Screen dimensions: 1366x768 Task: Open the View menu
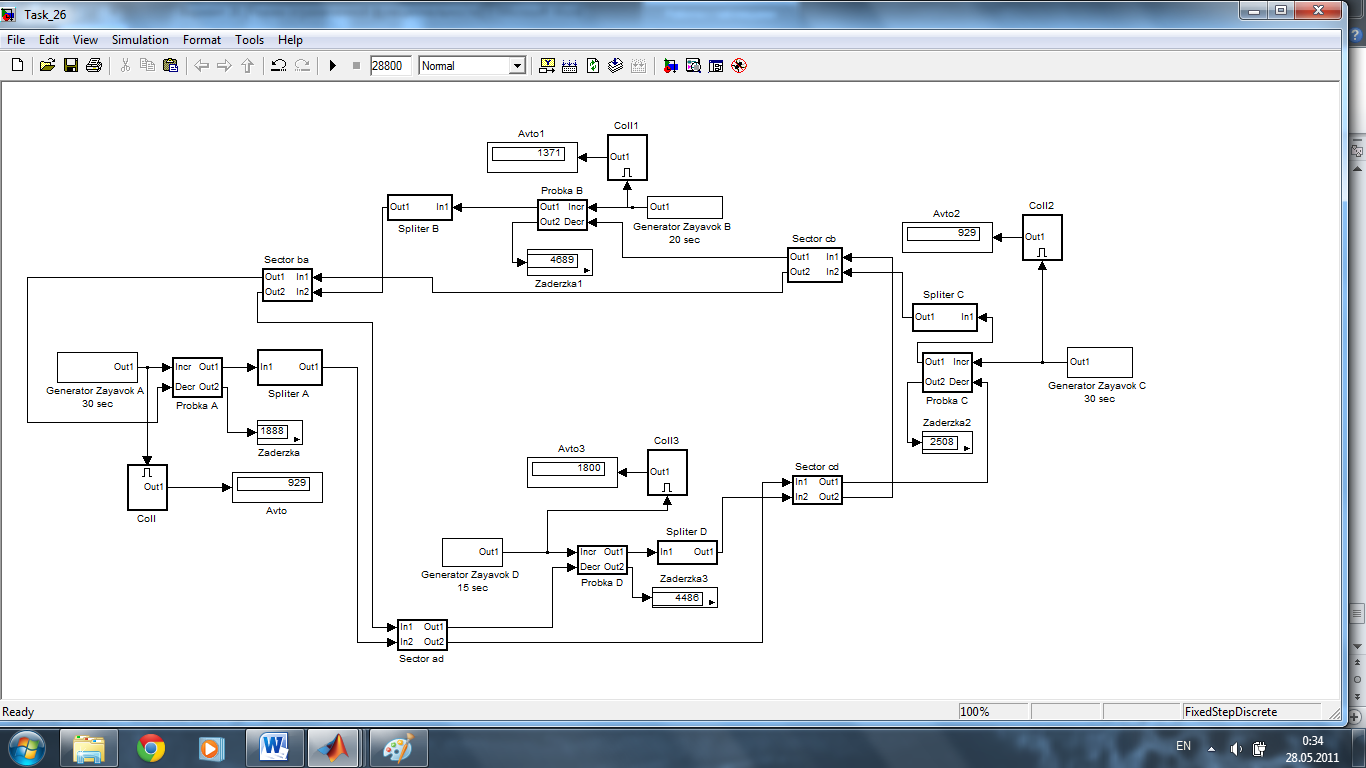85,40
